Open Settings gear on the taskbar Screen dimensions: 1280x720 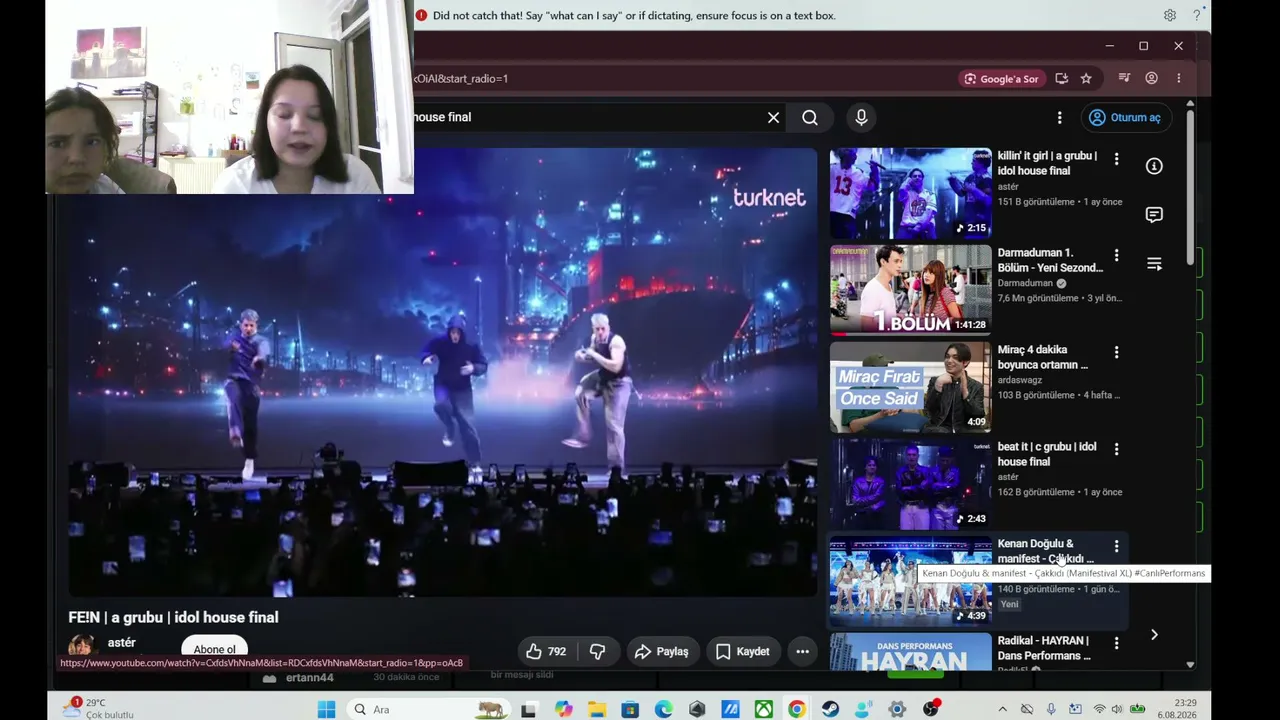tap(897, 709)
